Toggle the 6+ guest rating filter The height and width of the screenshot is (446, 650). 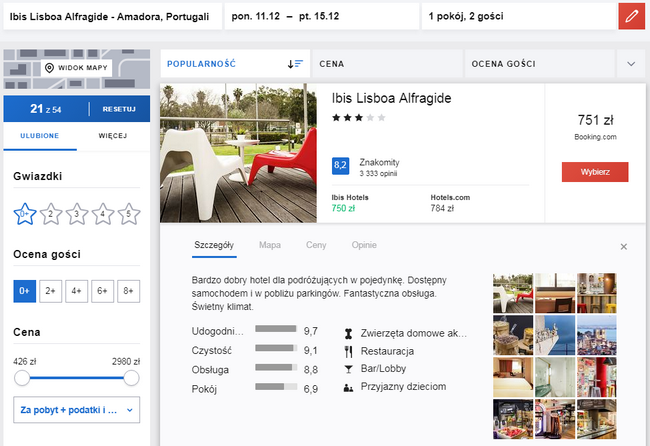[102, 290]
